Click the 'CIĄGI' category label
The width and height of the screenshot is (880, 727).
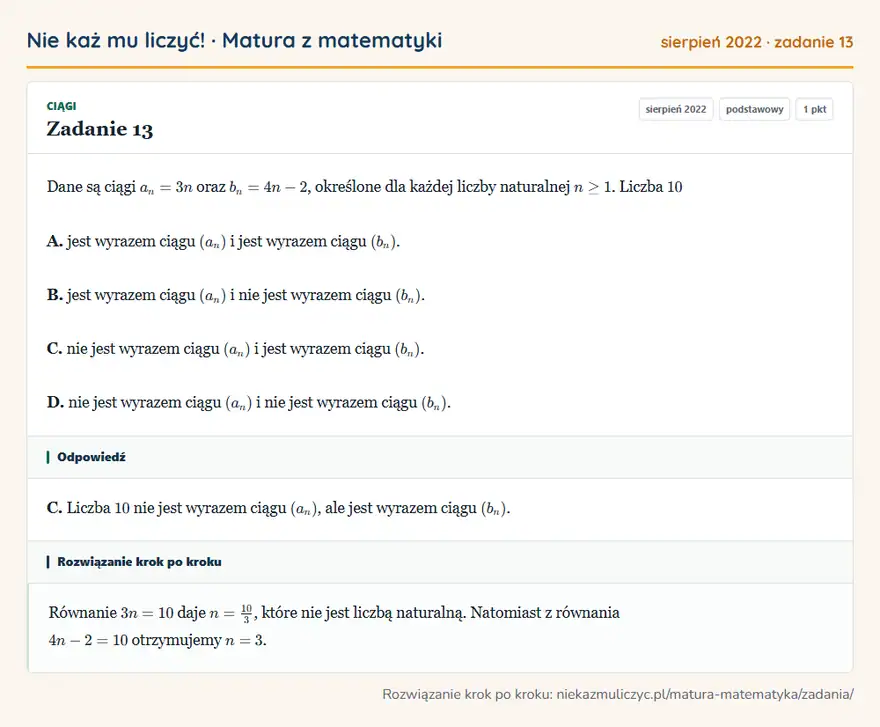[x=61, y=106]
